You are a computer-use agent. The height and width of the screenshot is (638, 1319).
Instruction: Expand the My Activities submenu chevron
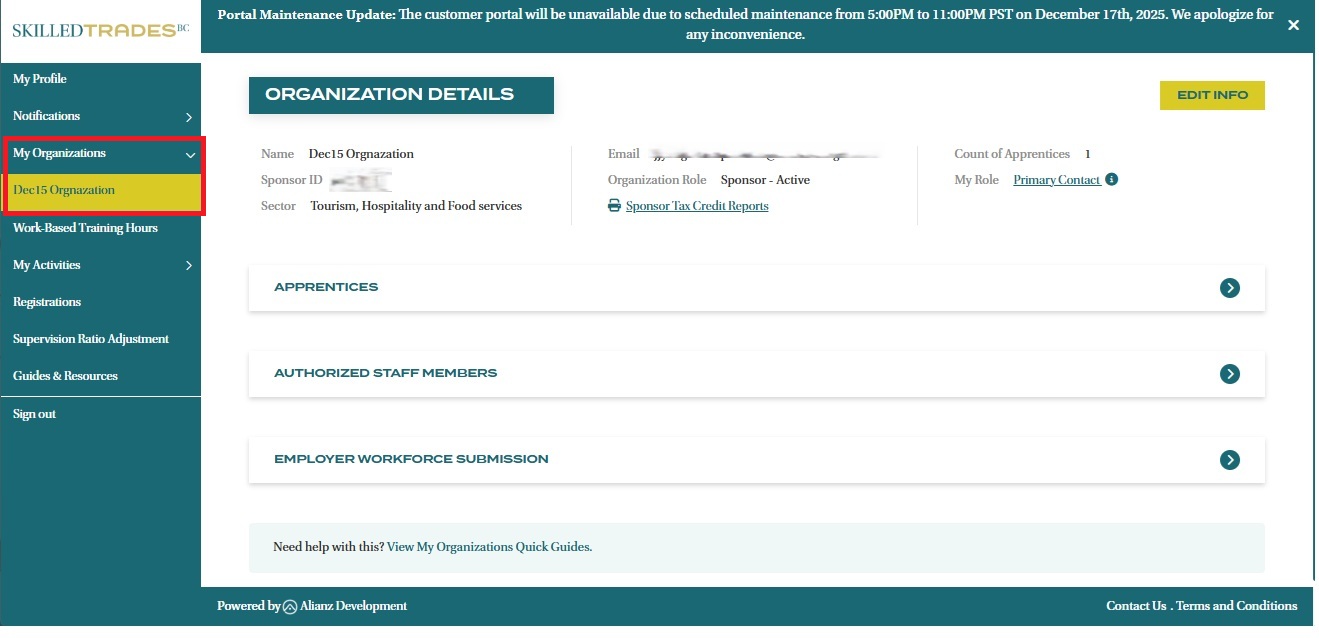[x=188, y=266]
